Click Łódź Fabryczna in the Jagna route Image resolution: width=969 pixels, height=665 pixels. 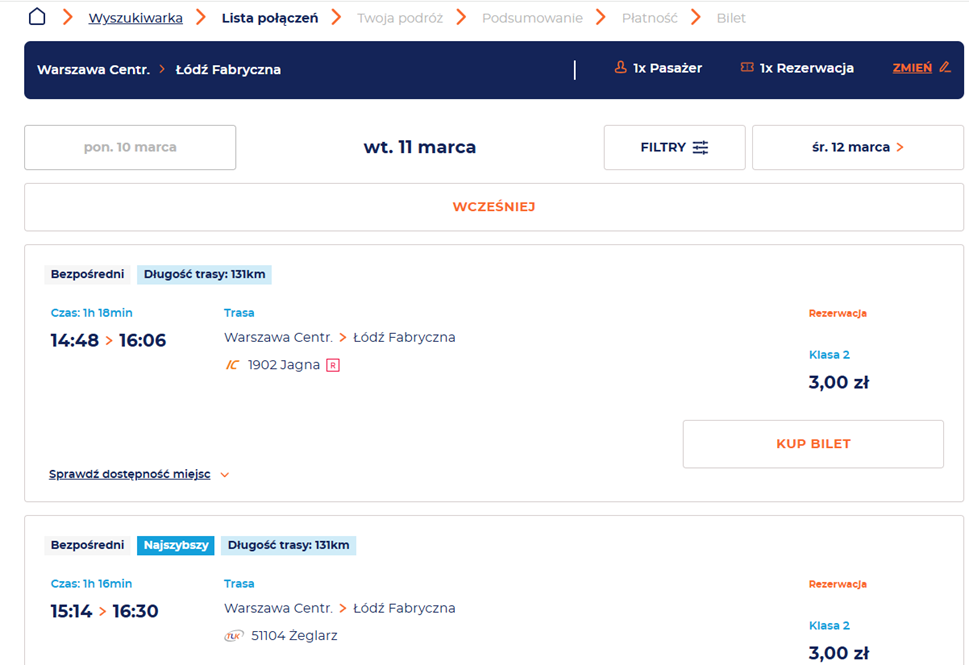pos(404,337)
